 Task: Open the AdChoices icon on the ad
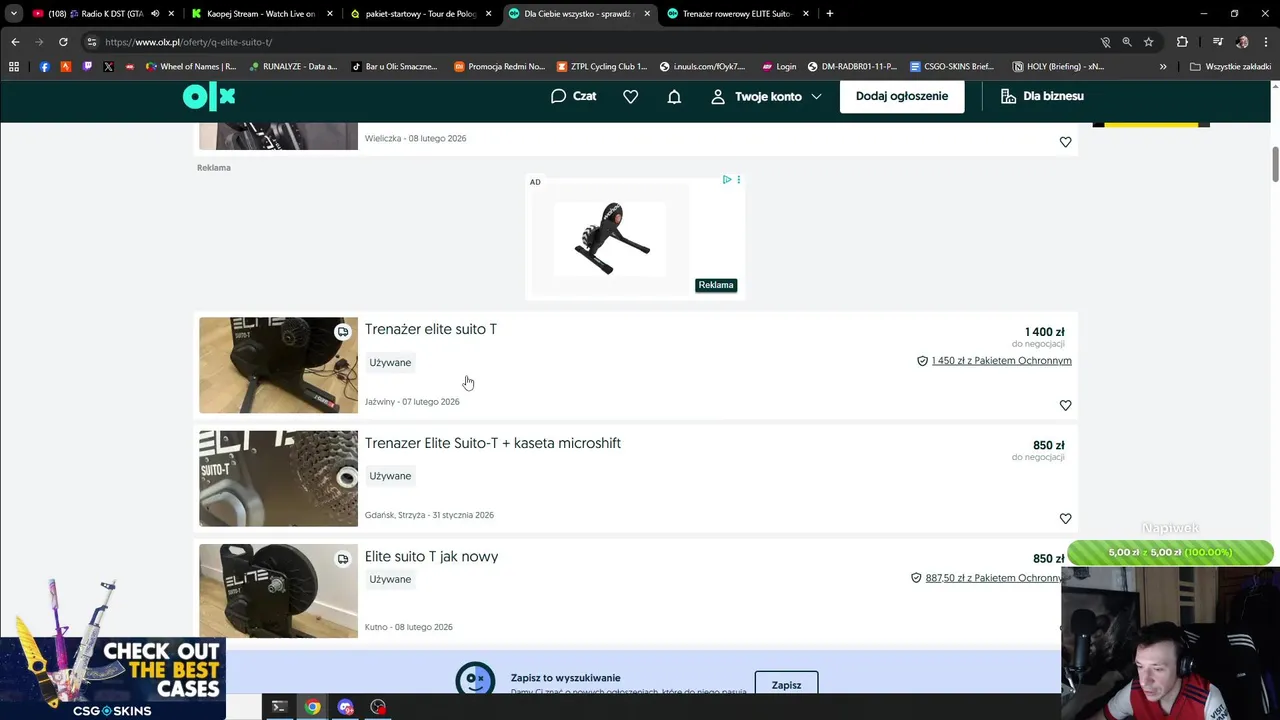(x=727, y=180)
